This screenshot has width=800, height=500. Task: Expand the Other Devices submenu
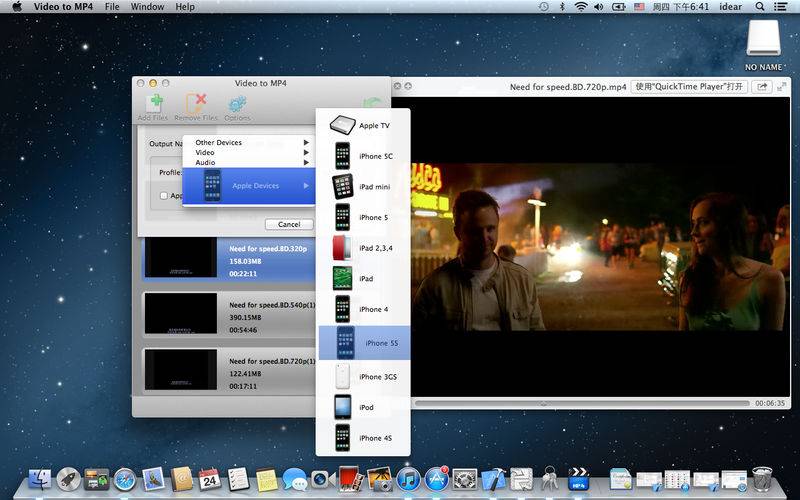click(x=249, y=142)
